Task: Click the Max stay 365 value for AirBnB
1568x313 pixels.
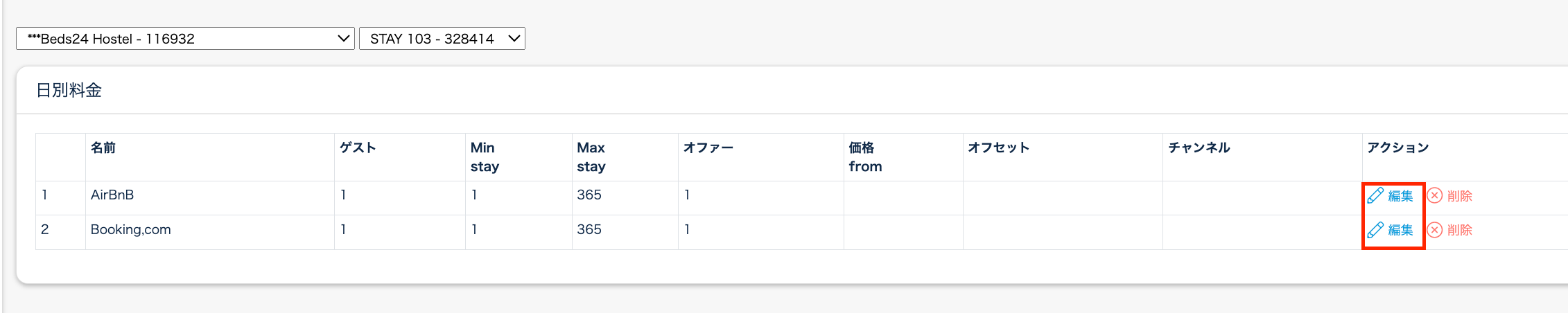Action: [589, 195]
